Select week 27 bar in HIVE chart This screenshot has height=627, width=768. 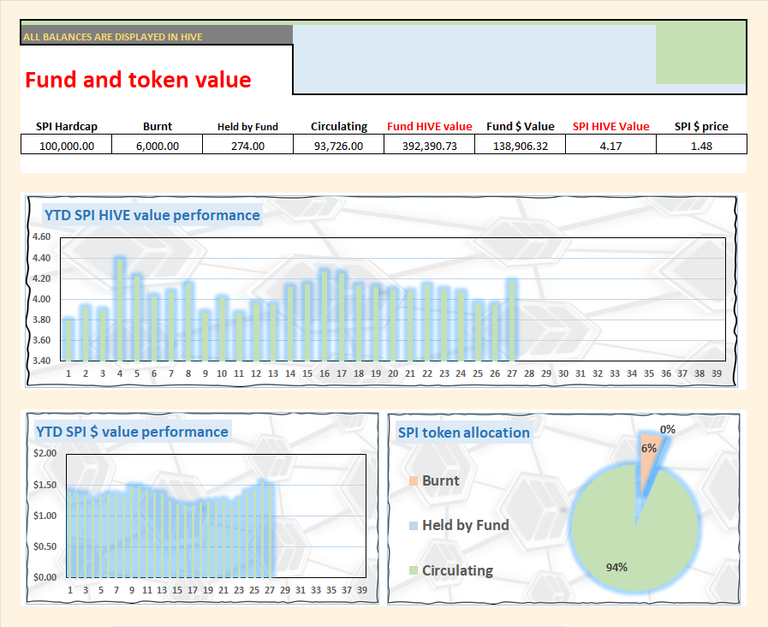coord(512,320)
